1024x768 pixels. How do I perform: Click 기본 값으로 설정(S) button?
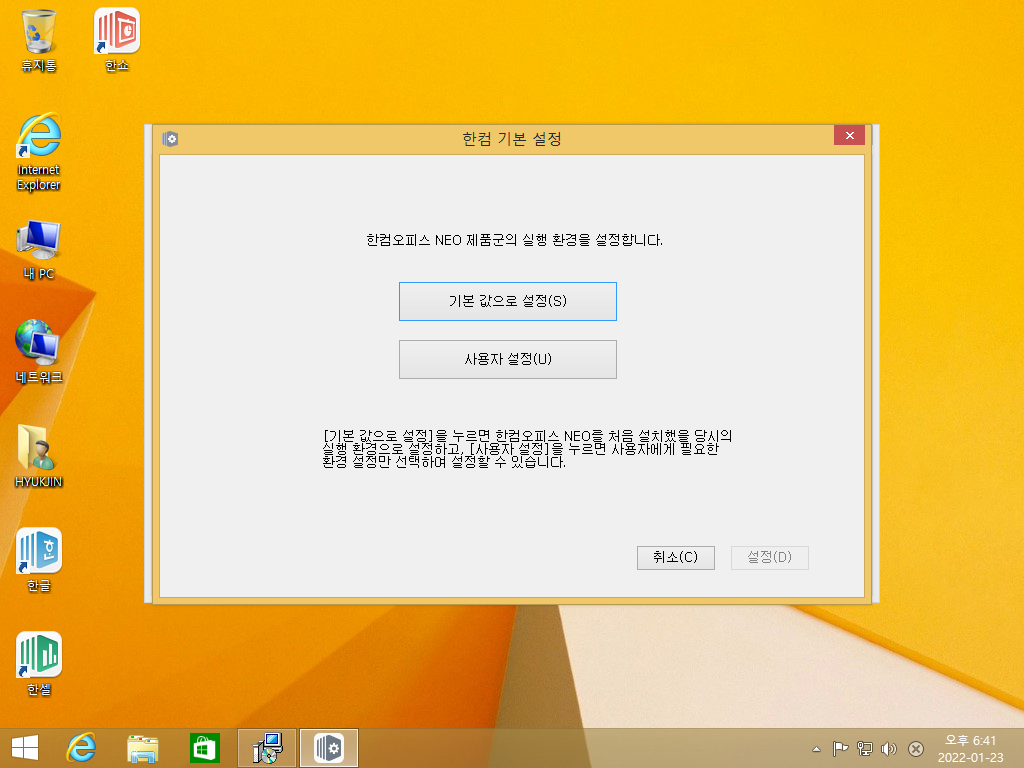pos(507,301)
